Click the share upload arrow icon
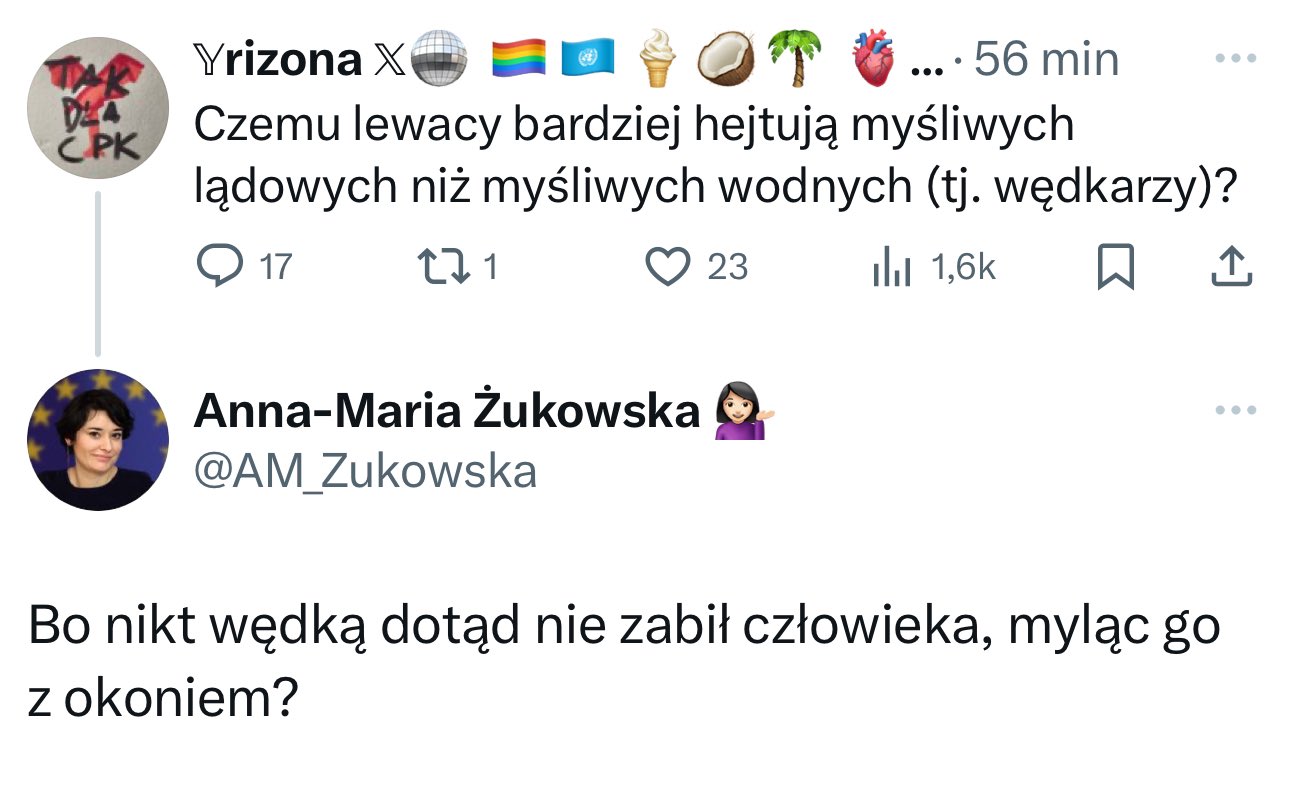Image resolution: width=1290 pixels, height=800 pixels. click(x=1231, y=267)
